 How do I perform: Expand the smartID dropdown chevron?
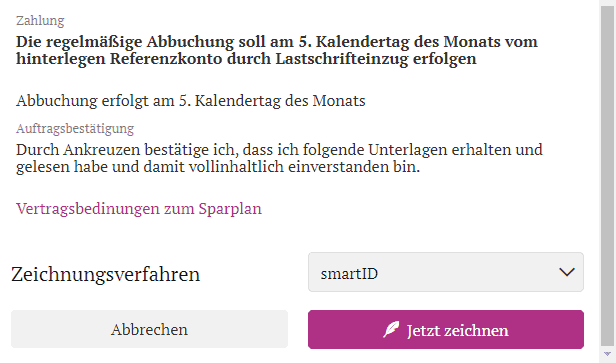[566, 272]
